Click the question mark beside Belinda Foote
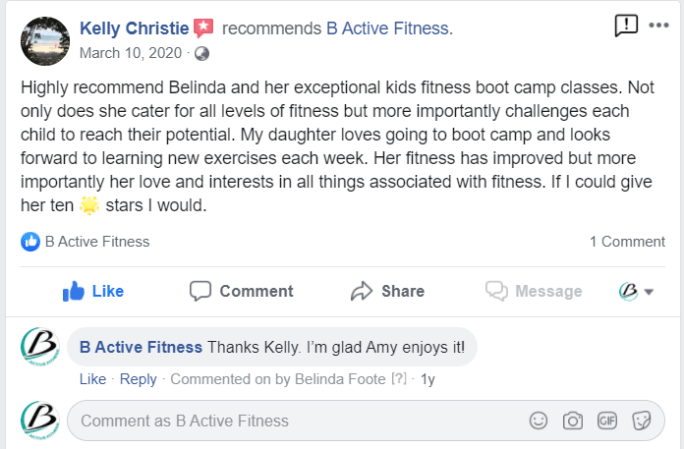The image size is (684, 449). tap(398, 380)
